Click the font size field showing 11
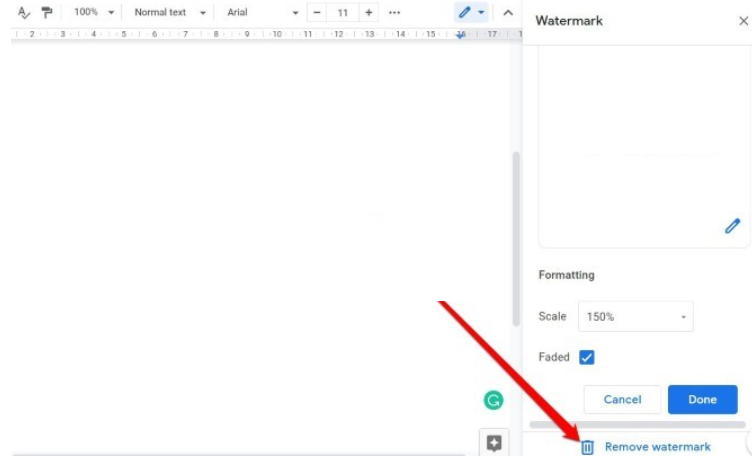Viewport: 752px width, 456px height. (x=342, y=13)
